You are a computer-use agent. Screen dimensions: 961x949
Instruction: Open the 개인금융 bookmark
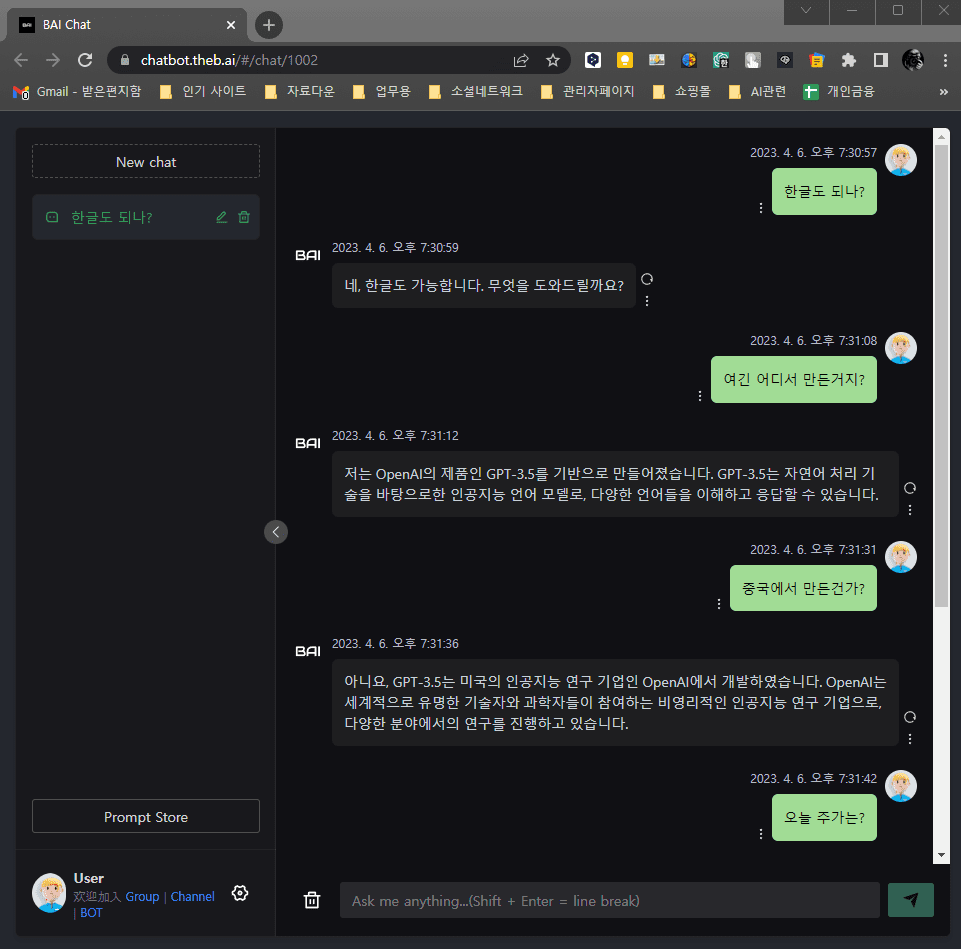point(839,92)
